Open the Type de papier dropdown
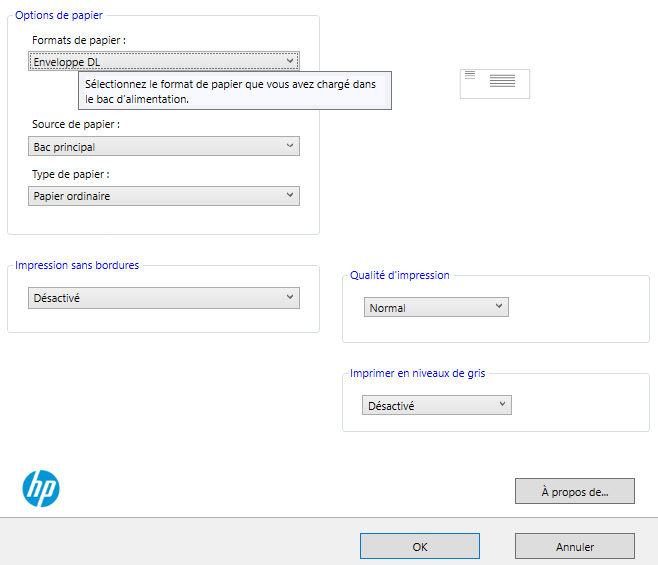Viewport: 658px width, 565px height. click(x=164, y=196)
